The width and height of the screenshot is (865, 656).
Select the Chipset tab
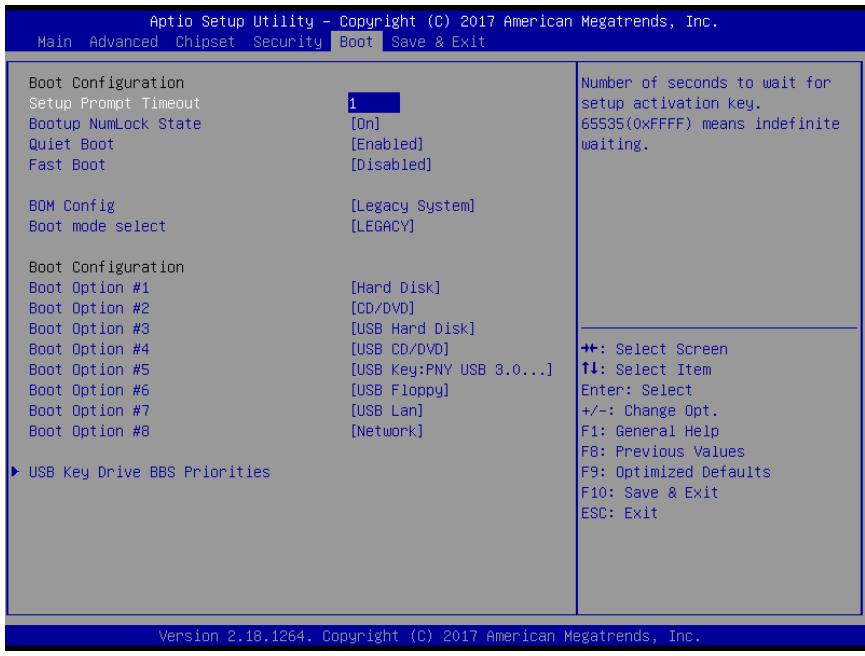205,42
